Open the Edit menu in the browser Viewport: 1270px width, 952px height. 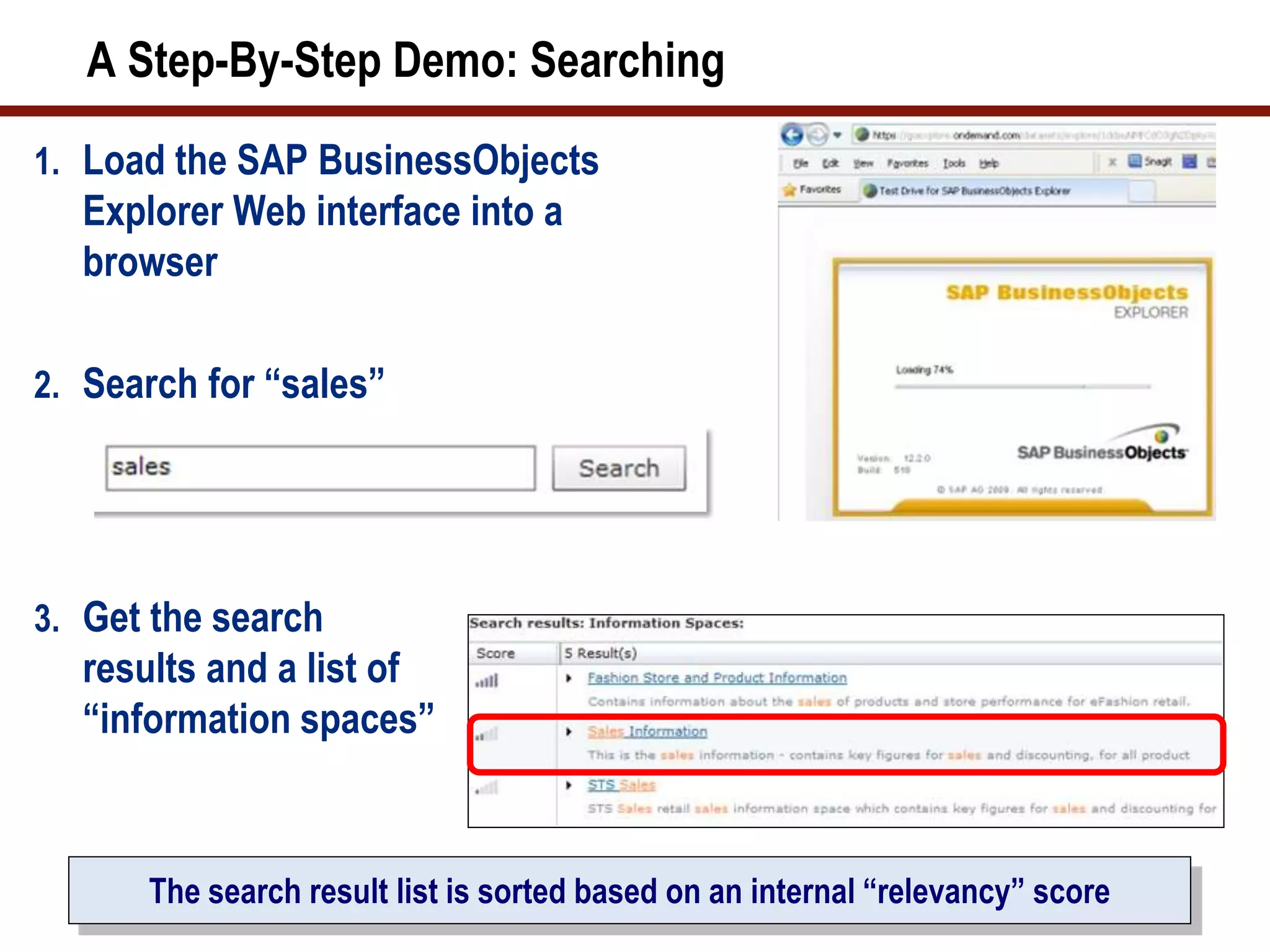coord(830,163)
